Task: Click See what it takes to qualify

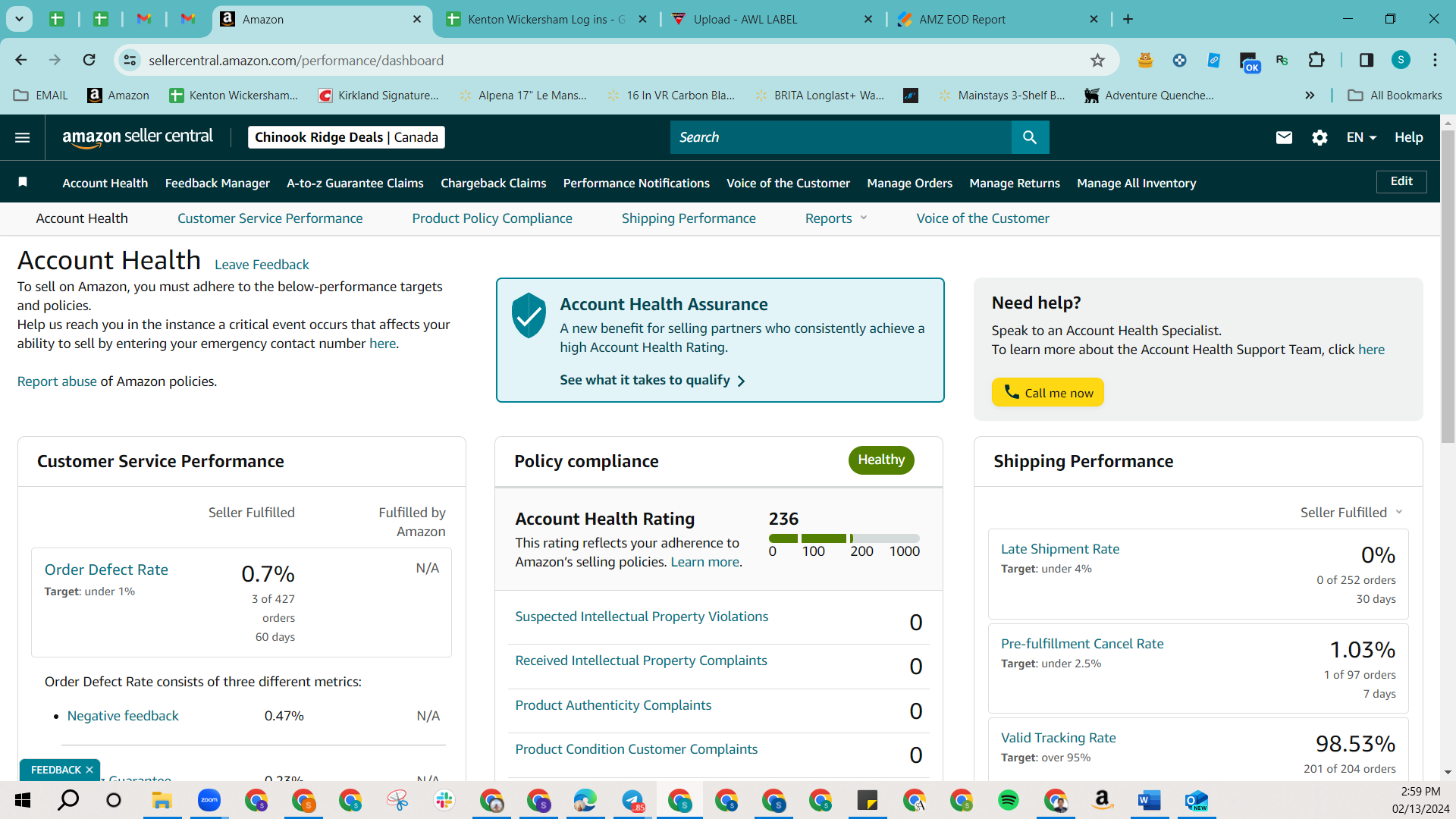Action: click(x=652, y=380)
